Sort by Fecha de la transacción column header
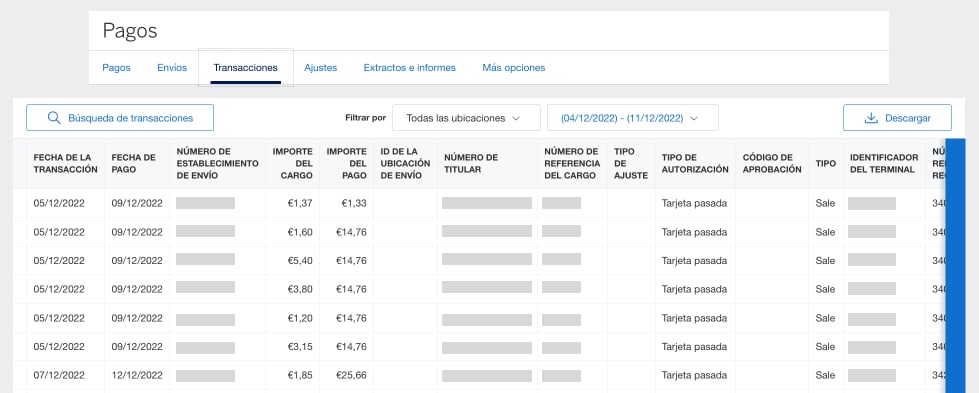979x393 pixels. pos(66,163)
